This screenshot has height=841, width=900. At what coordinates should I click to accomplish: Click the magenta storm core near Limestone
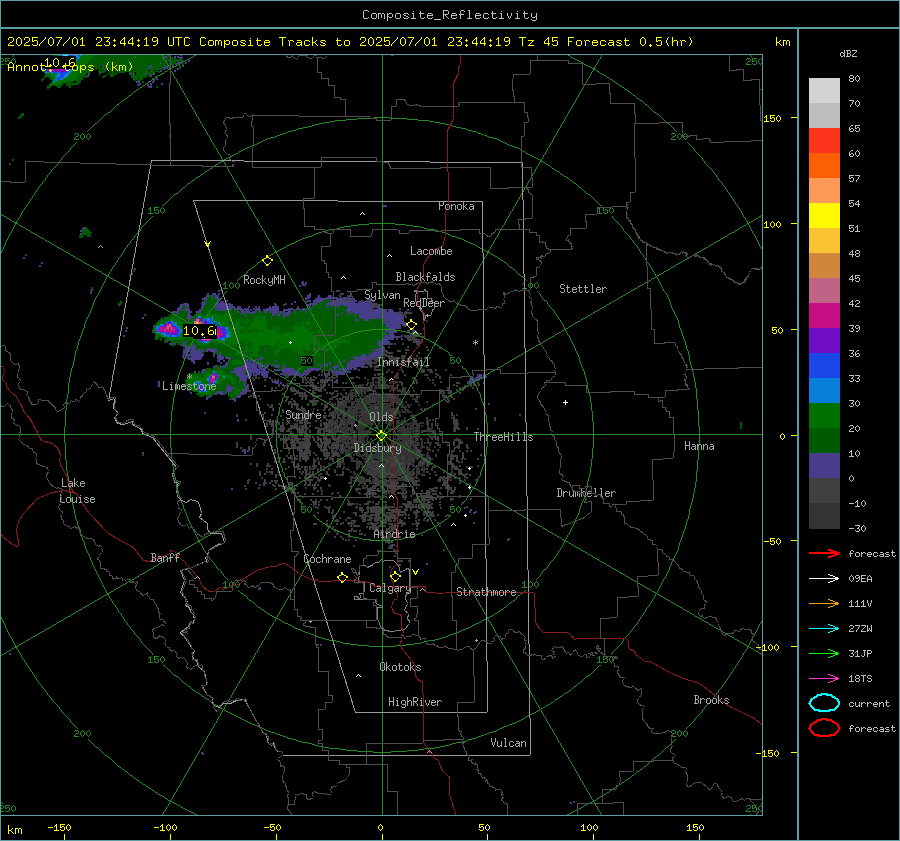212,378
